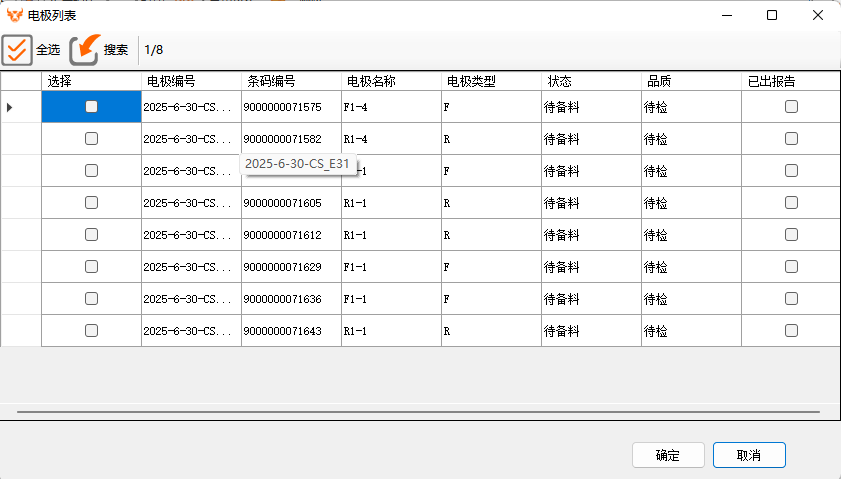Toggle the 已出报告 checkbox for barcode 9000000071643

791,331
